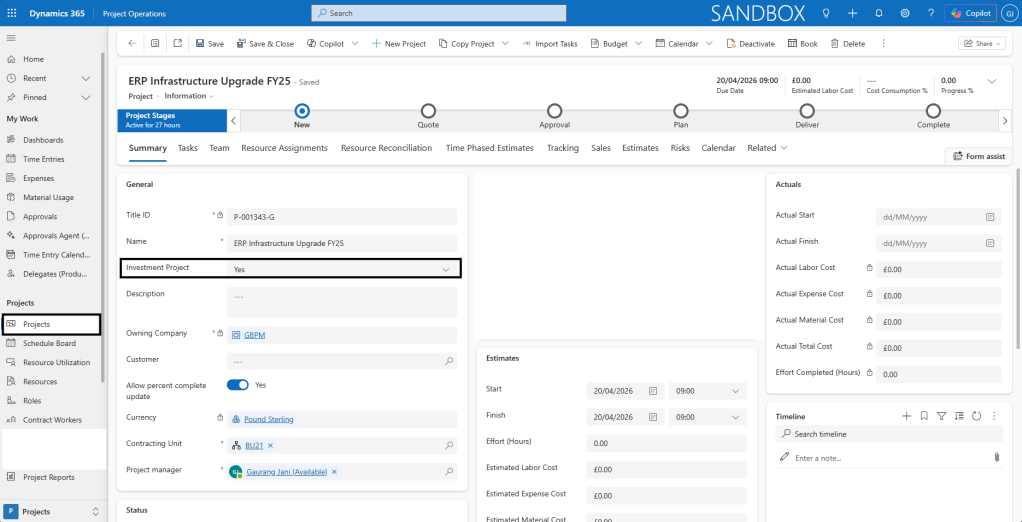Expand the Related tab chevron
The height and width of the screenshot is (522, 1022).
point(784,148)
